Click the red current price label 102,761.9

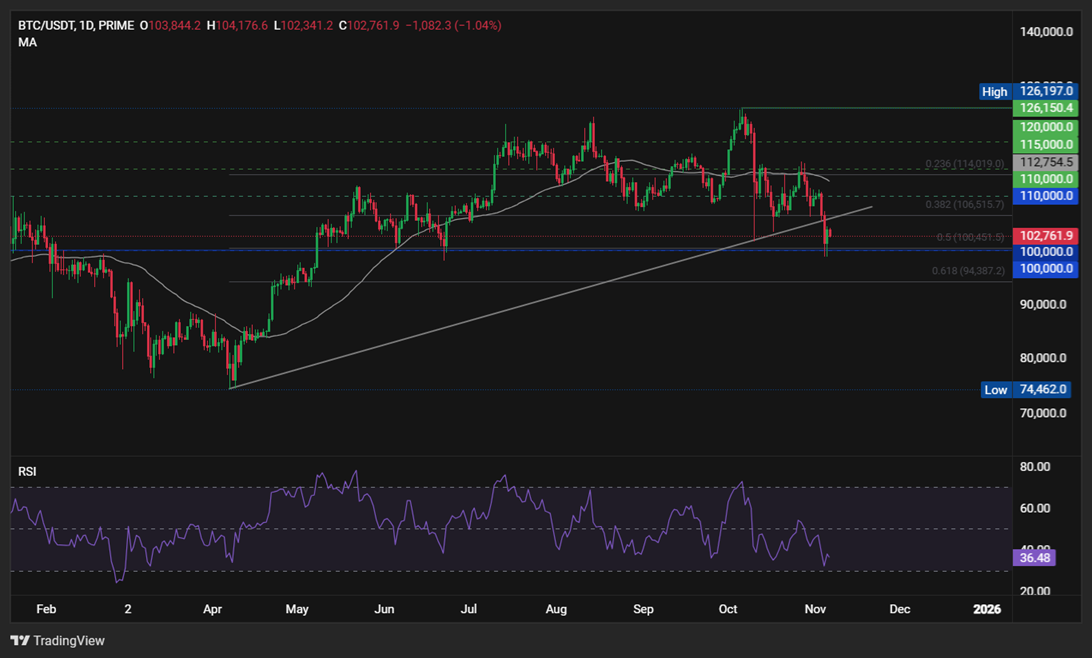(1046, 235)
